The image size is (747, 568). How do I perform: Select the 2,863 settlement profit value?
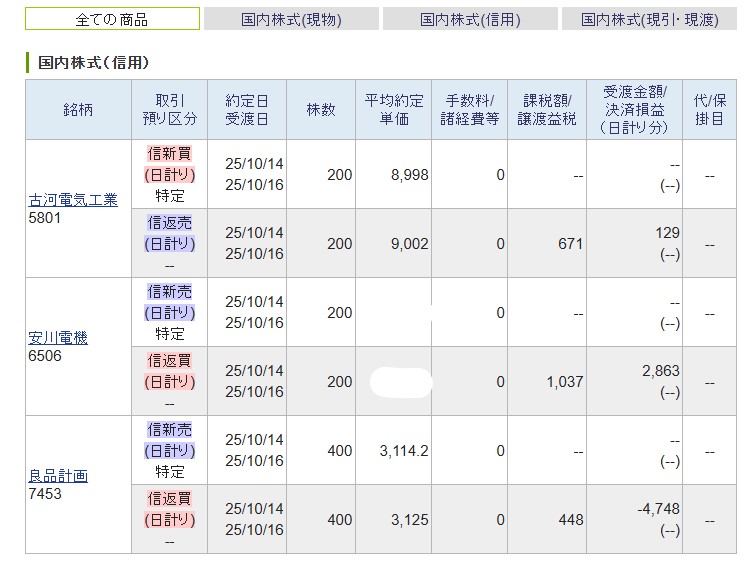pos(662,371)
